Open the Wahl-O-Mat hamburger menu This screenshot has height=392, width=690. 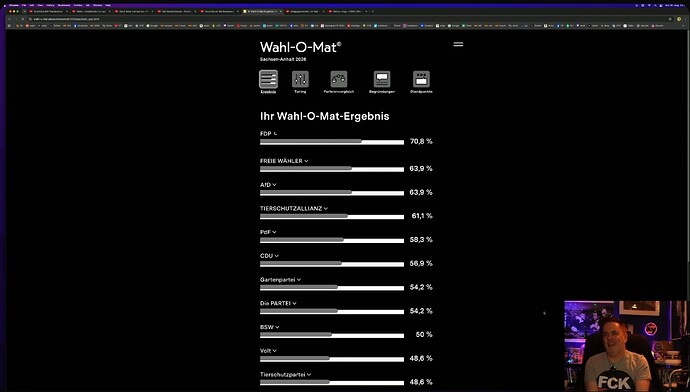coord(458,44)
